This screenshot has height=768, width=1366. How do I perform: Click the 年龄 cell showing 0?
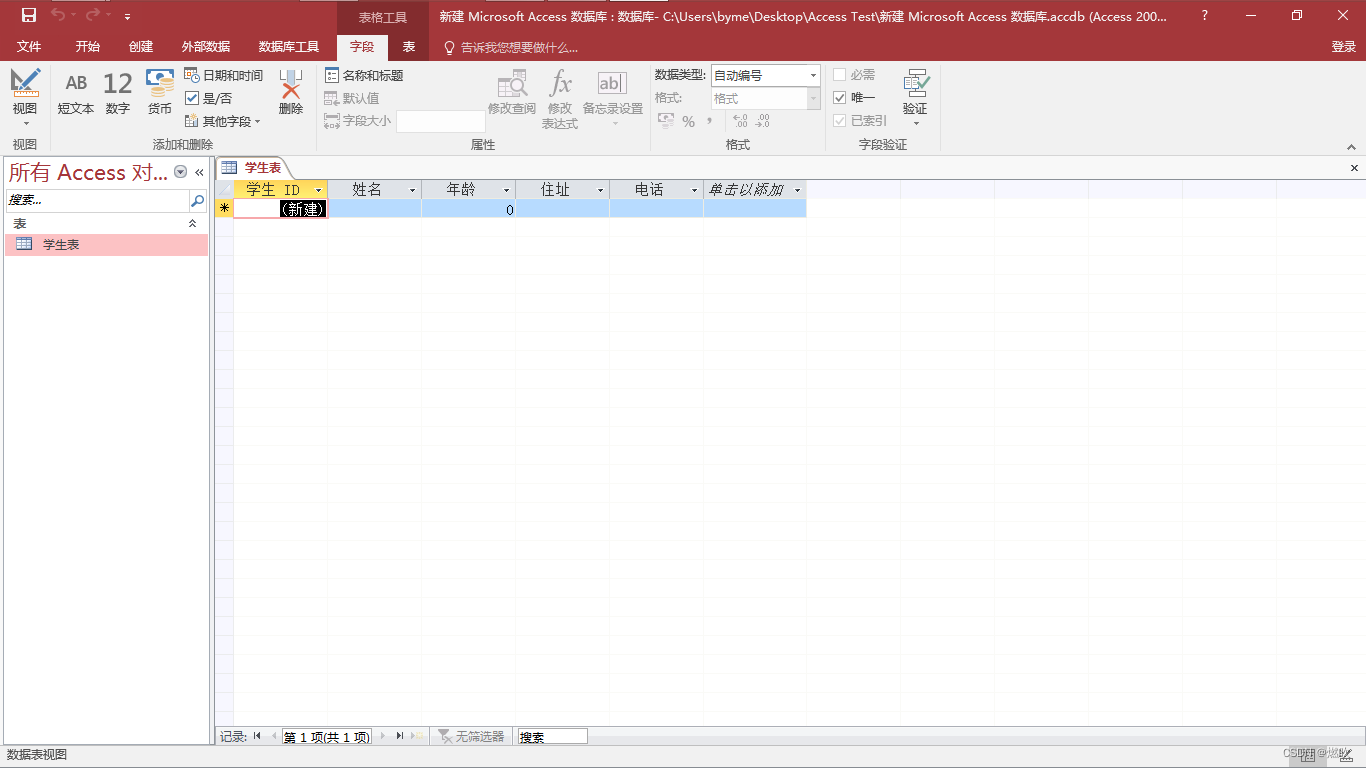pos(468,209)
